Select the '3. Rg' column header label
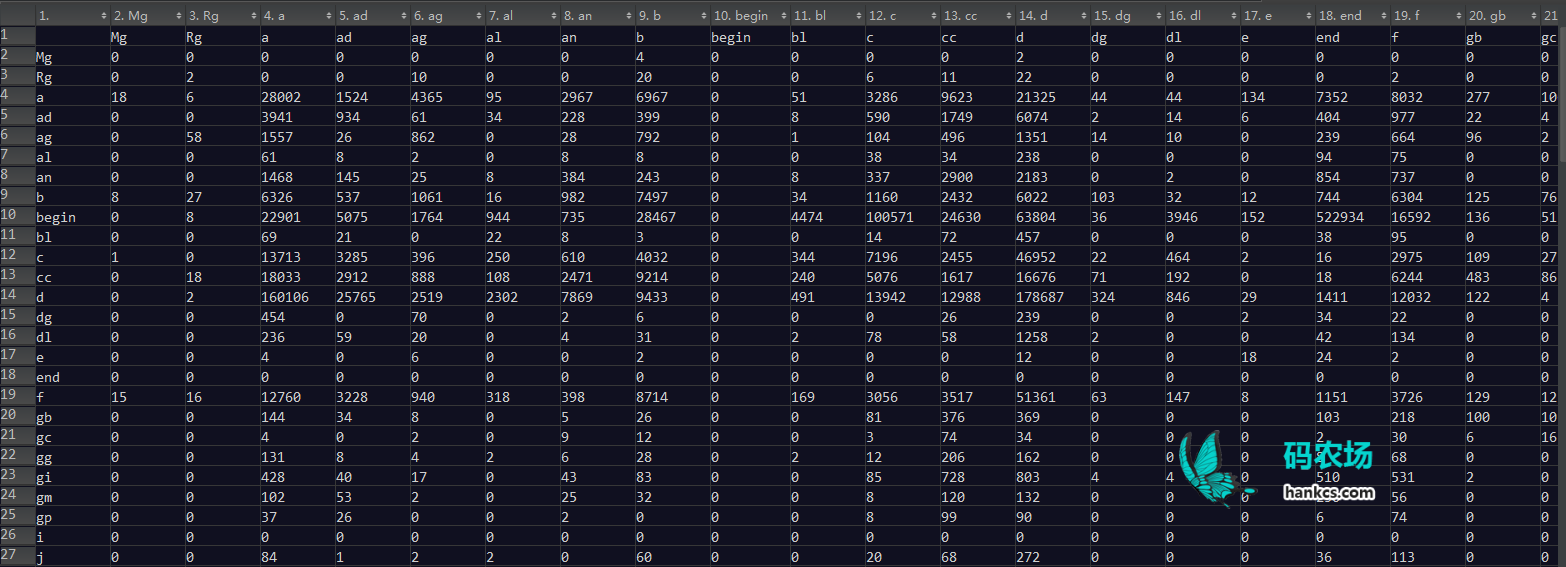The image size is (1566, 567). click(x=203, y=16)
